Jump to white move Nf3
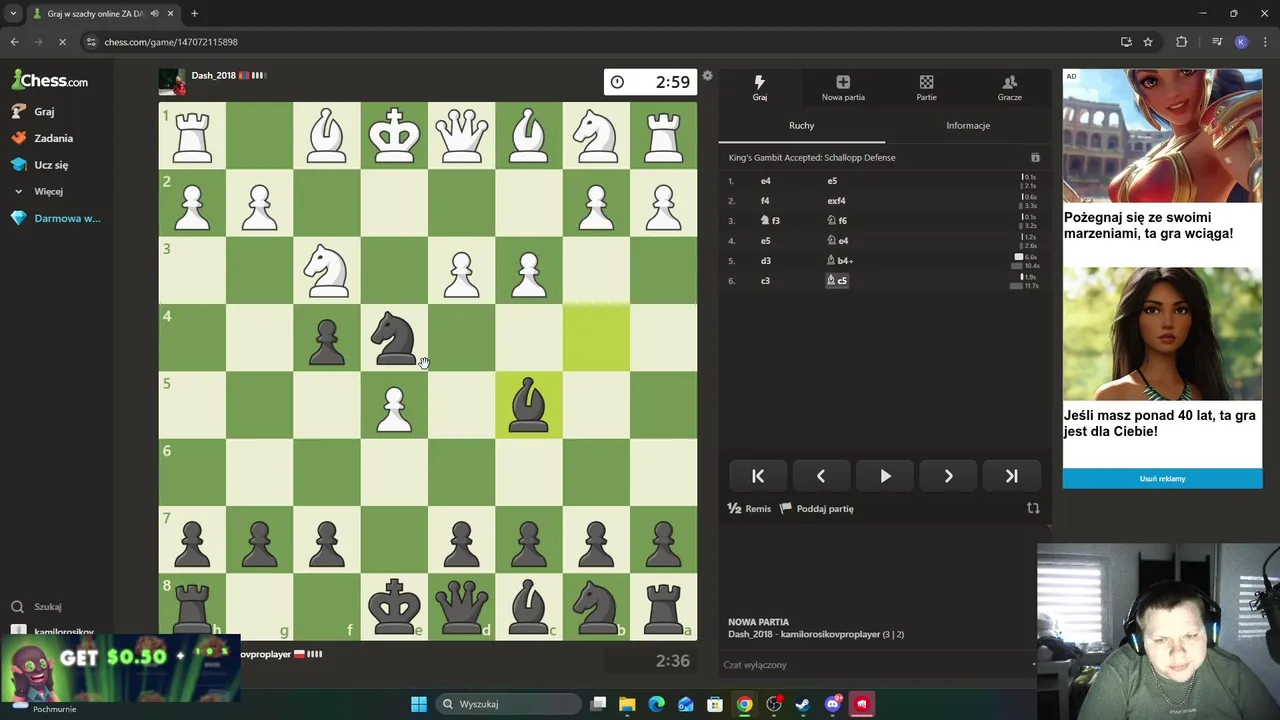Viewport: 1280px width, 720px height. coord(770,221)
